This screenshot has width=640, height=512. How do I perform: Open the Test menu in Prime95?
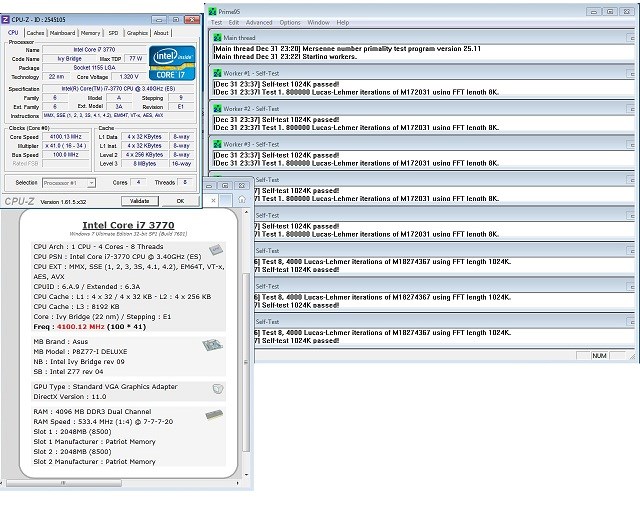pyautogui.click(x=216, y=22)
